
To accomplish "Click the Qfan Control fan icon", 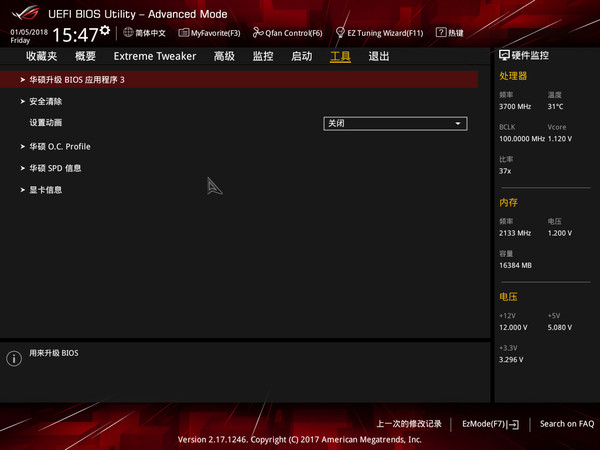I will pyautogui.click(x=258, y=33).
